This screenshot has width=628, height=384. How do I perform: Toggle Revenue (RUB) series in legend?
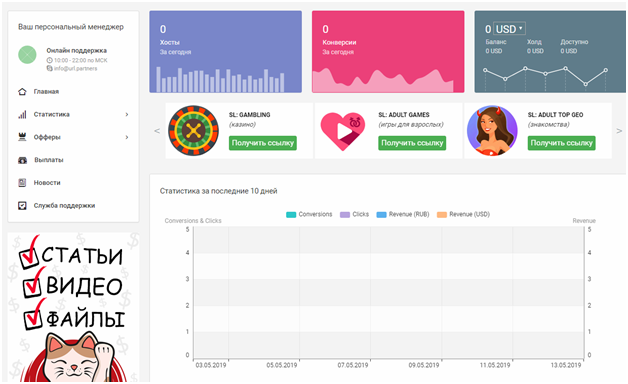click(x=403, y=214)
